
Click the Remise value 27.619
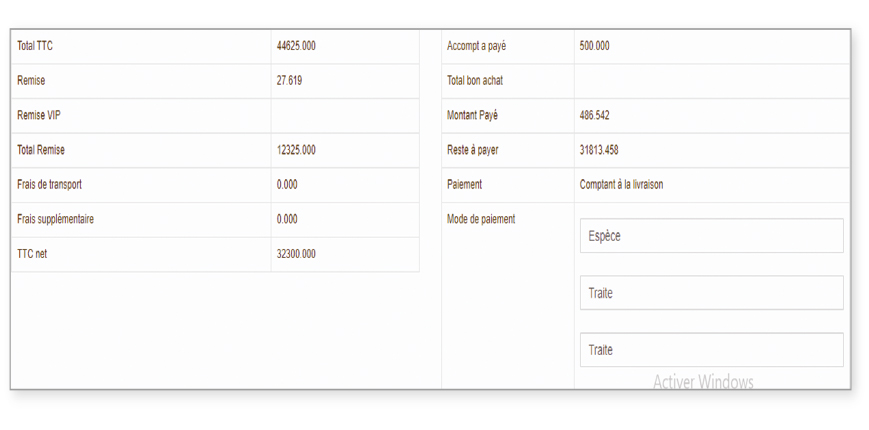(x=289, y=80)
